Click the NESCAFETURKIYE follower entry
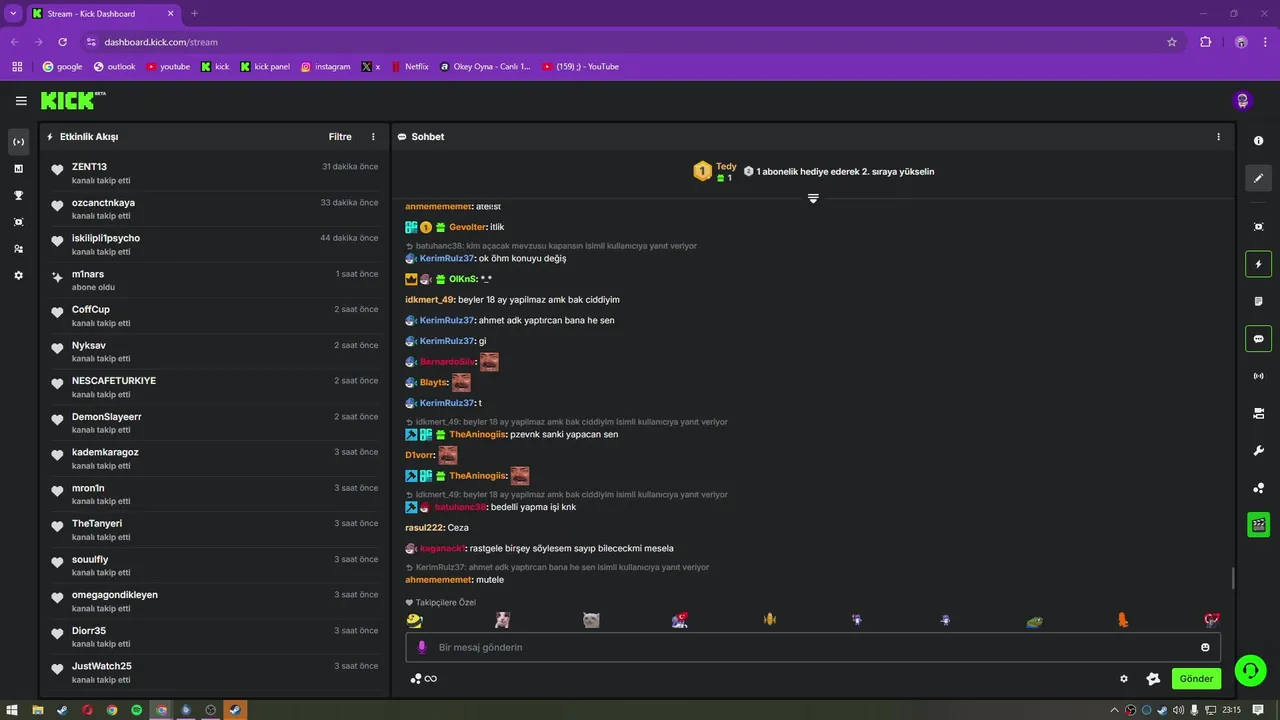Image resolution: width=1280 pixels, height=720 pixels. click(x=214, y=387)
